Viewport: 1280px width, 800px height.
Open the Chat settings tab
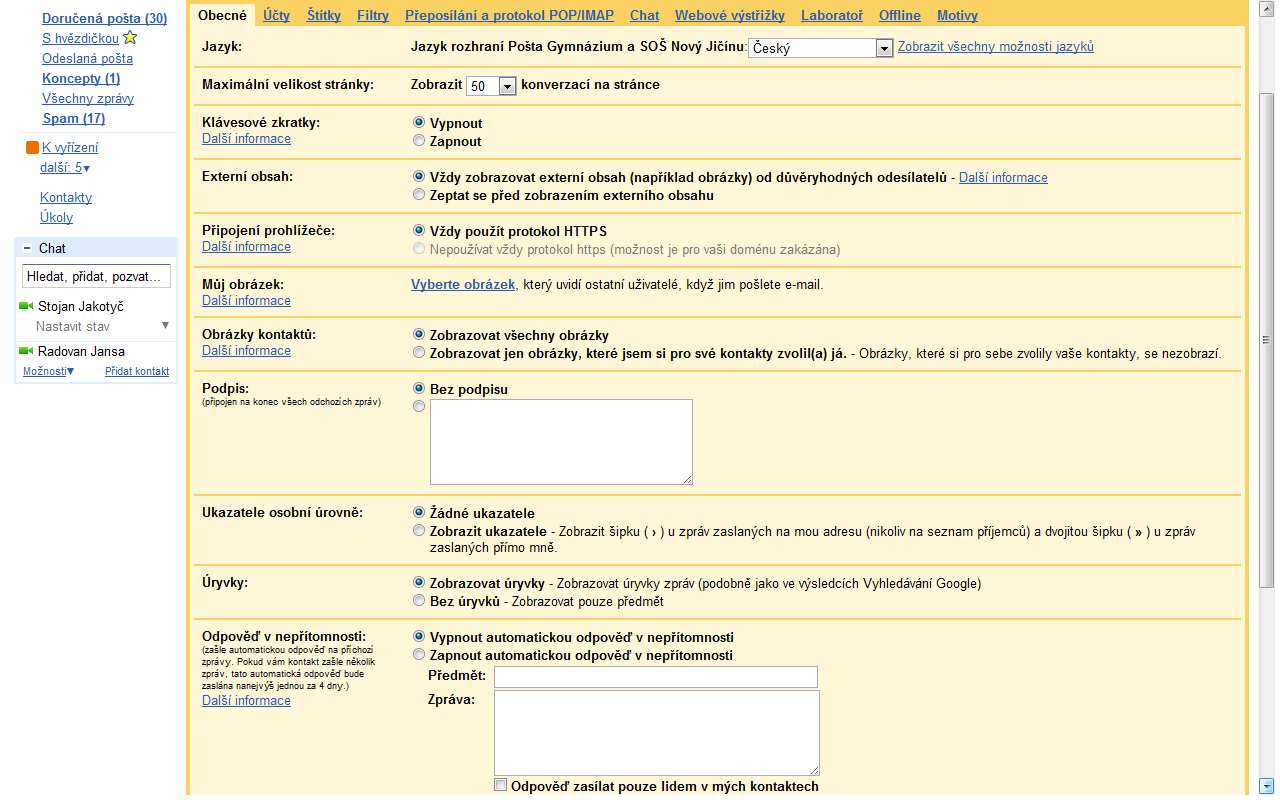click(x=644, y=16)
